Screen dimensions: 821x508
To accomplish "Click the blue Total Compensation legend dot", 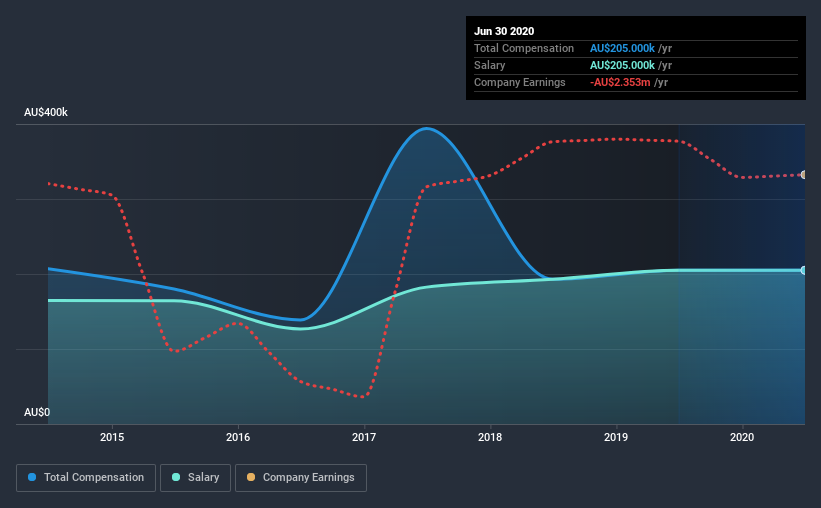I will pos(32,477).
